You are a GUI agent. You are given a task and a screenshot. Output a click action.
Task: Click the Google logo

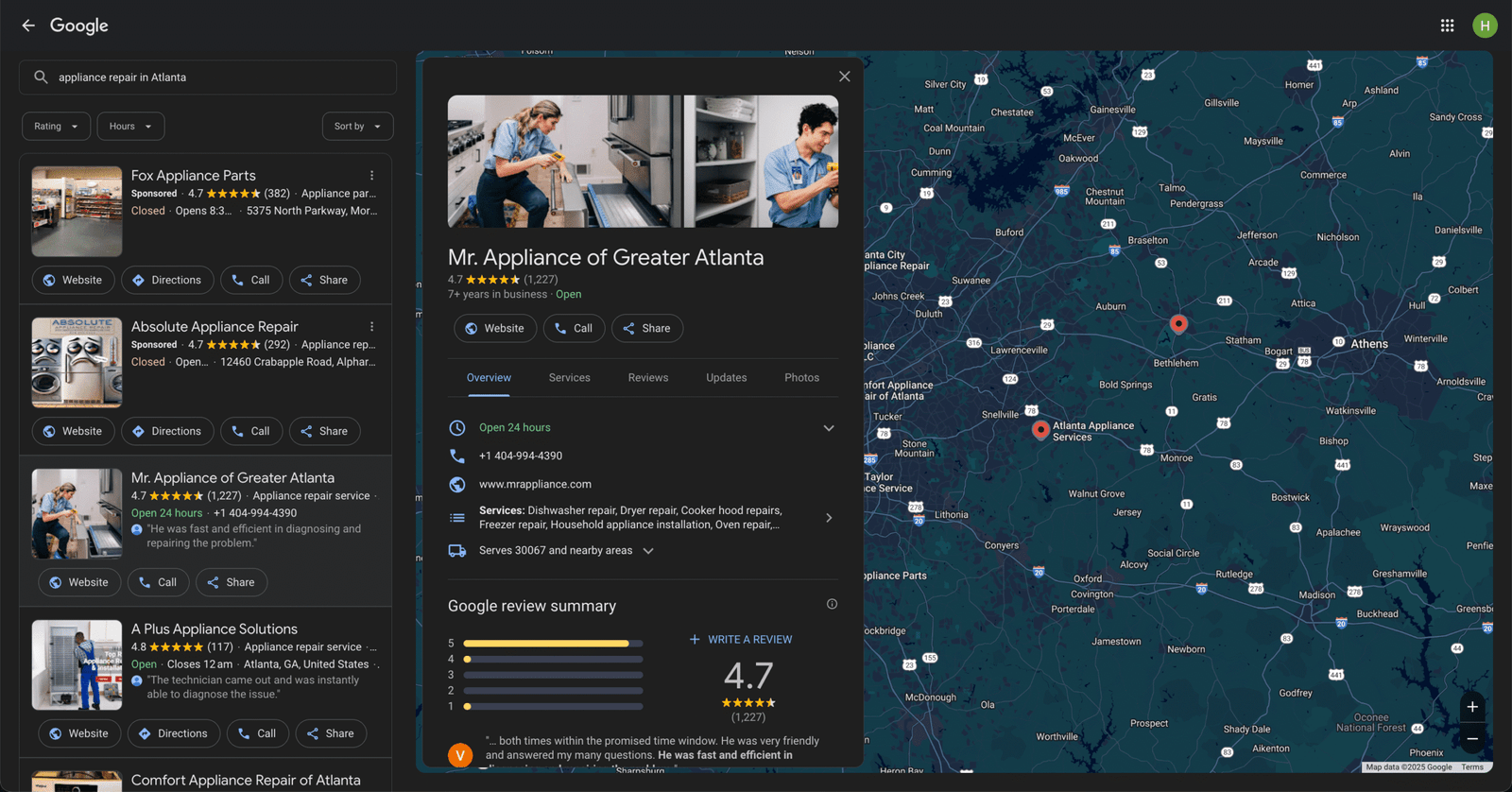(79, 26)
